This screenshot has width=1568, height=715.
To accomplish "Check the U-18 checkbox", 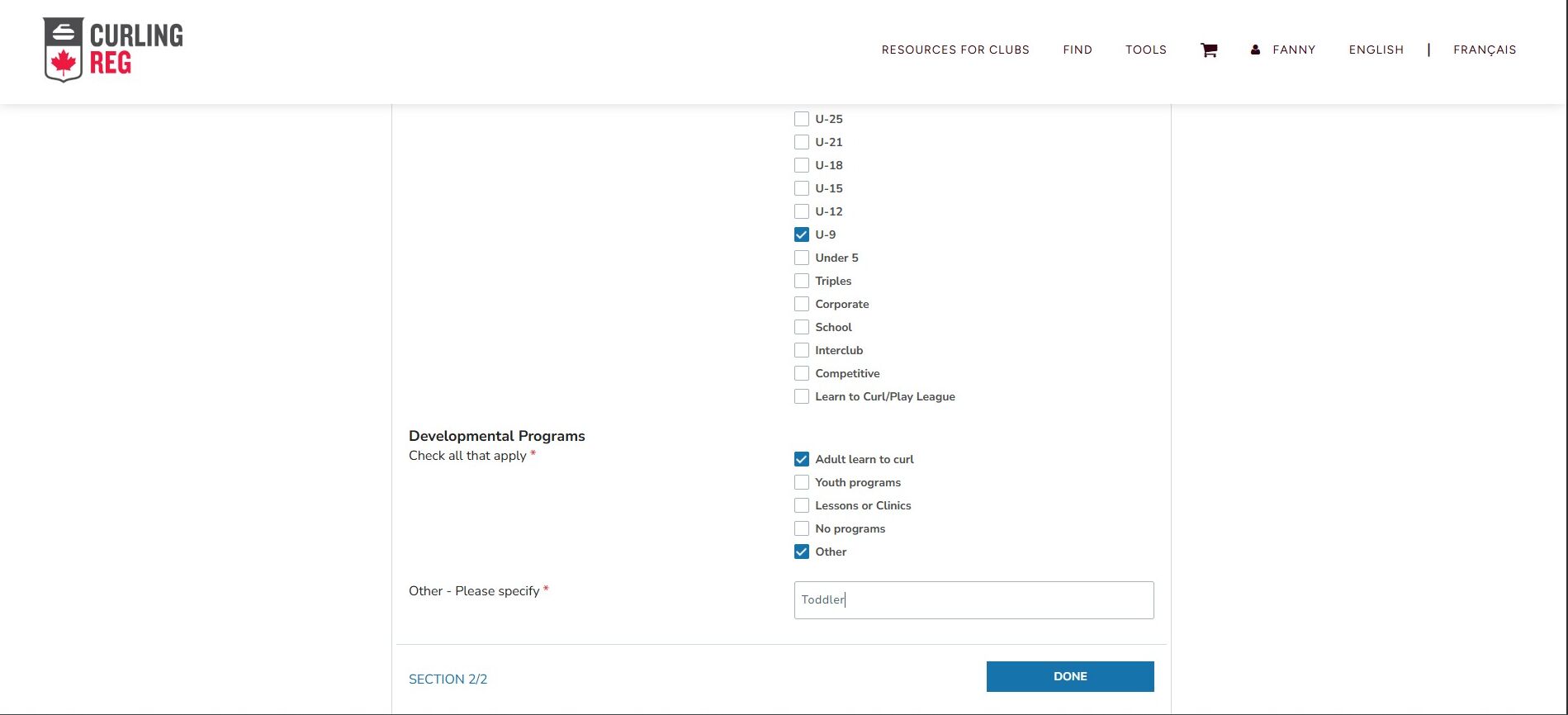I will click(801, 165).
